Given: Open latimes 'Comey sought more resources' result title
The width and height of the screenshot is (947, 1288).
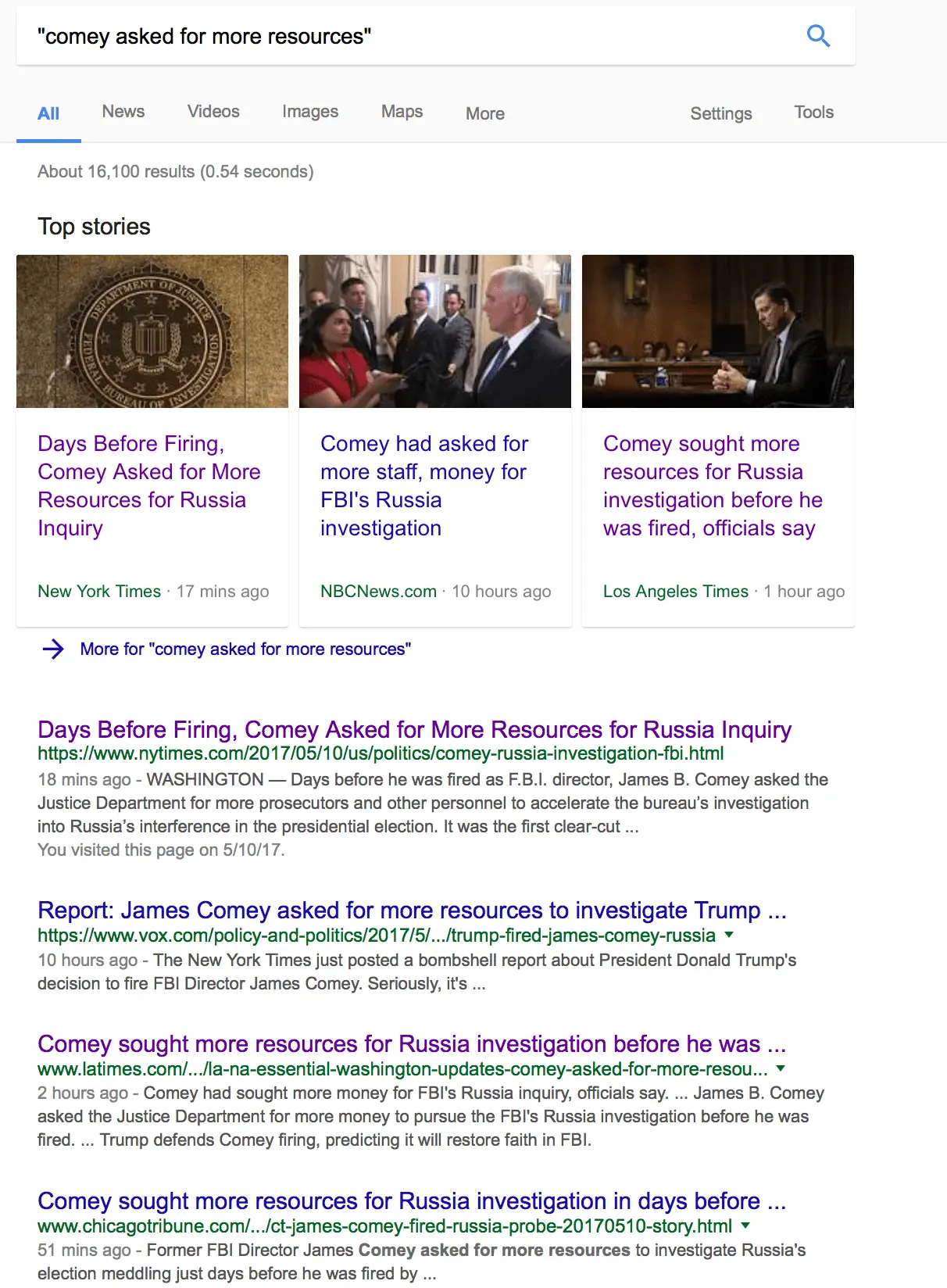Looking at the screenshot, I should coord(412,1044).
